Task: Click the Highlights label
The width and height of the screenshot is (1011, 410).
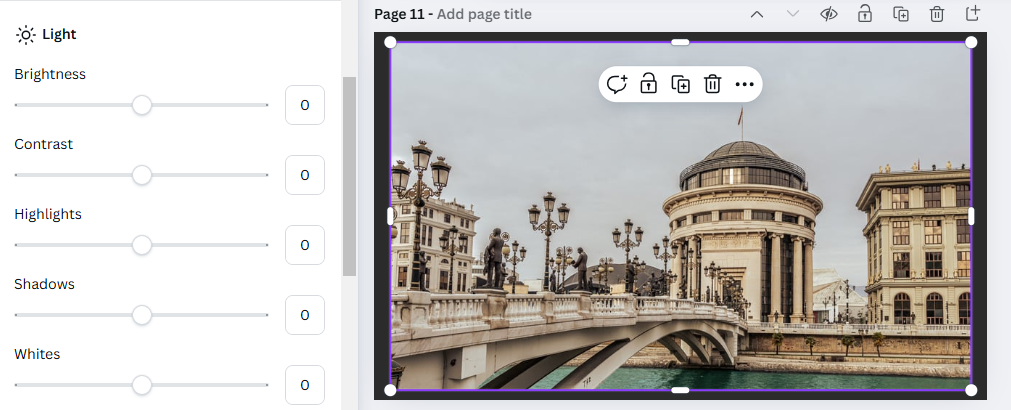Action: (x=48, y=214)
